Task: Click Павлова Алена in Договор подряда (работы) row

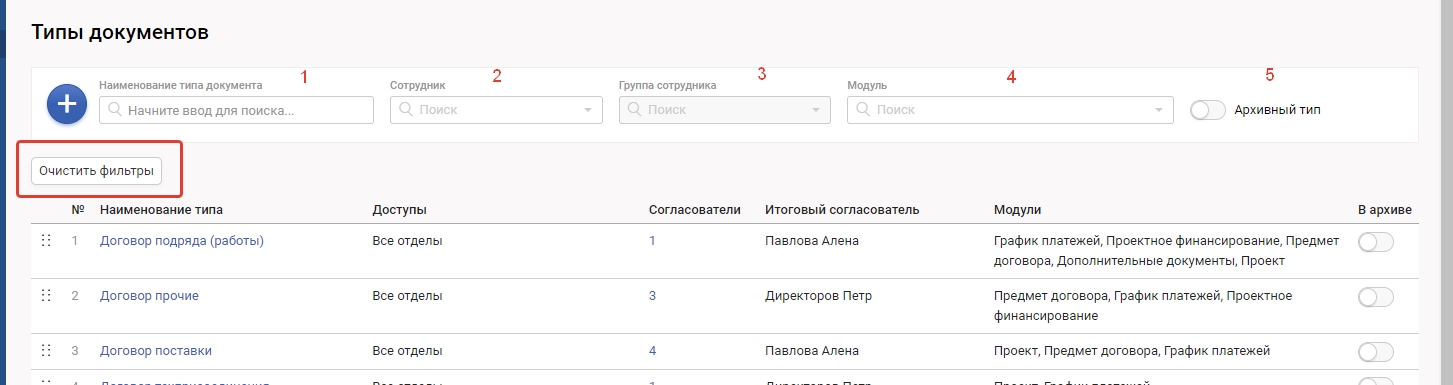Action: (812, 240)
